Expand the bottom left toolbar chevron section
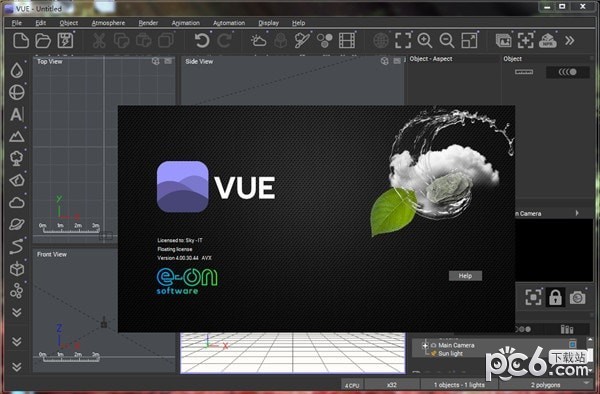The image size is (600, 394). click(16, 367)
